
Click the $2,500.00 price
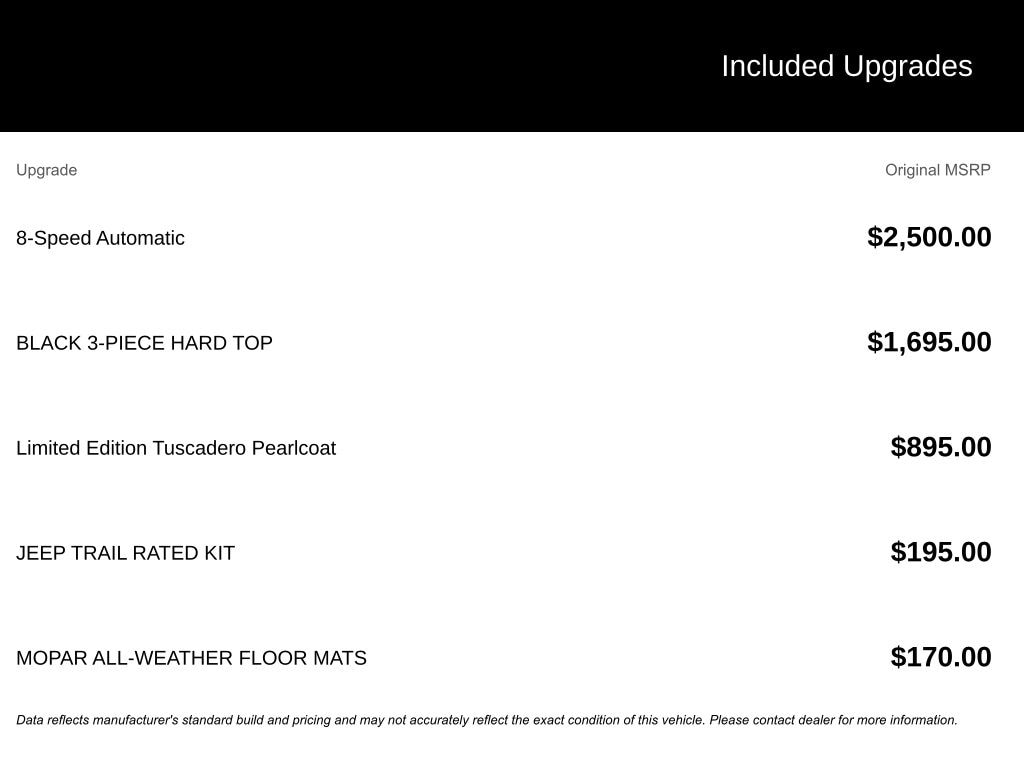(929, 237)
